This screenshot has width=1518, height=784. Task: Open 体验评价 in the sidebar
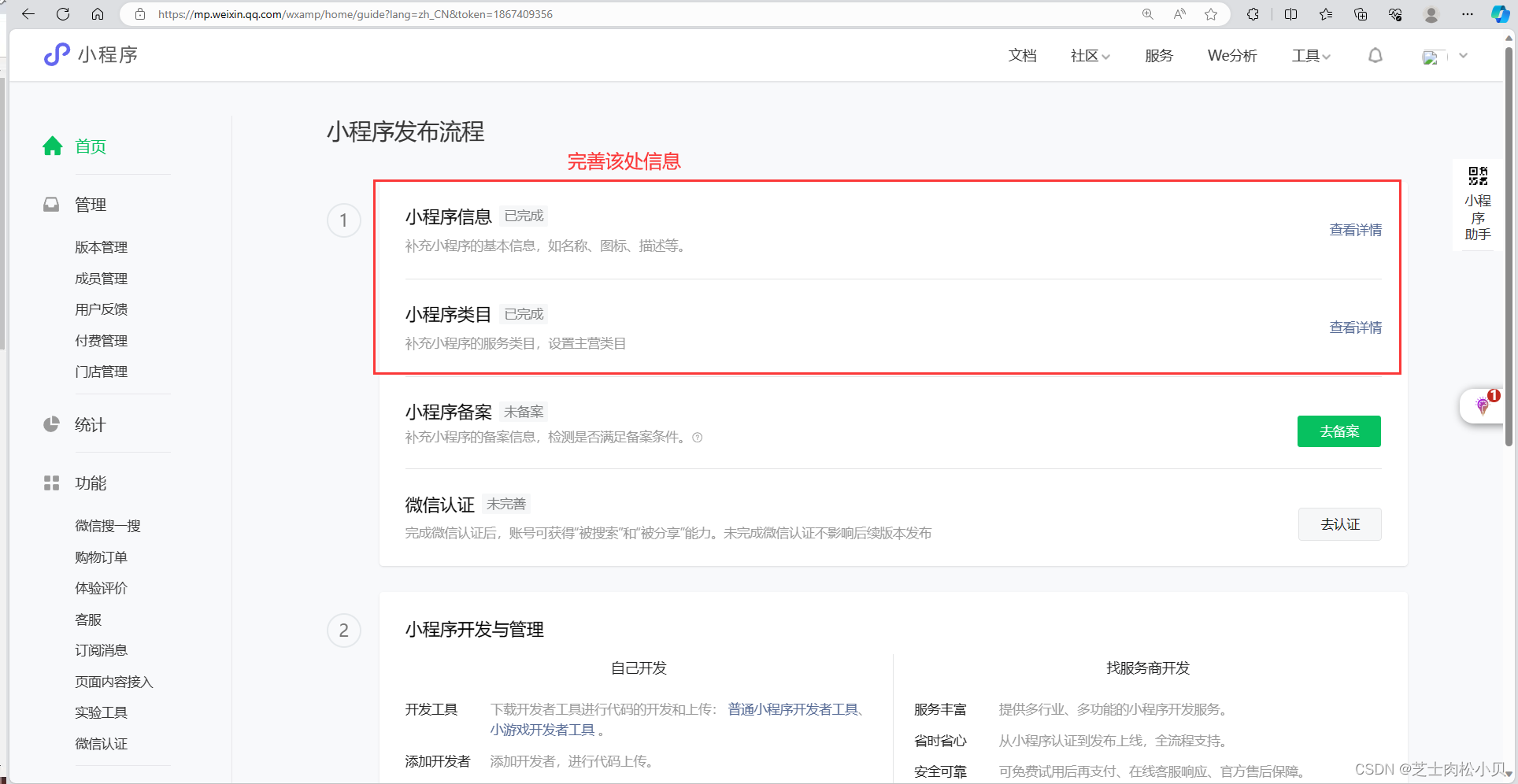101,588
